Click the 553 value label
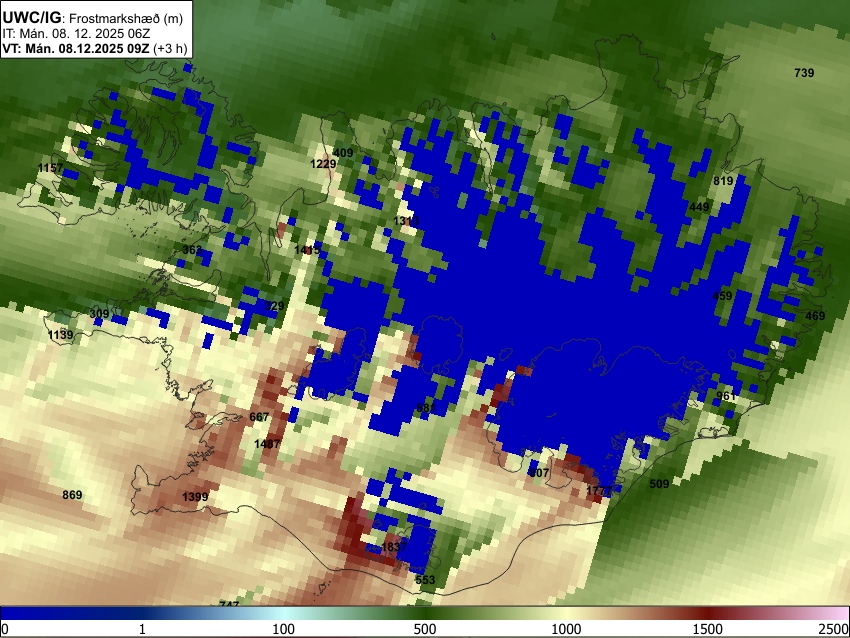The height and width of the screenshot is (638, 850). click(x=425, y=580)
